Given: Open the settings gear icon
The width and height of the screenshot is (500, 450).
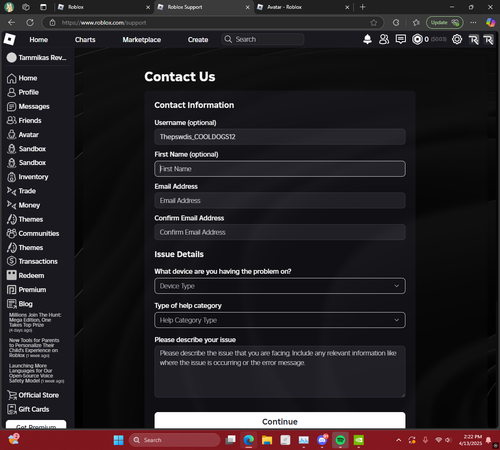Looking at the screenshot, I should pyautogui.click(x=457, y=39).
